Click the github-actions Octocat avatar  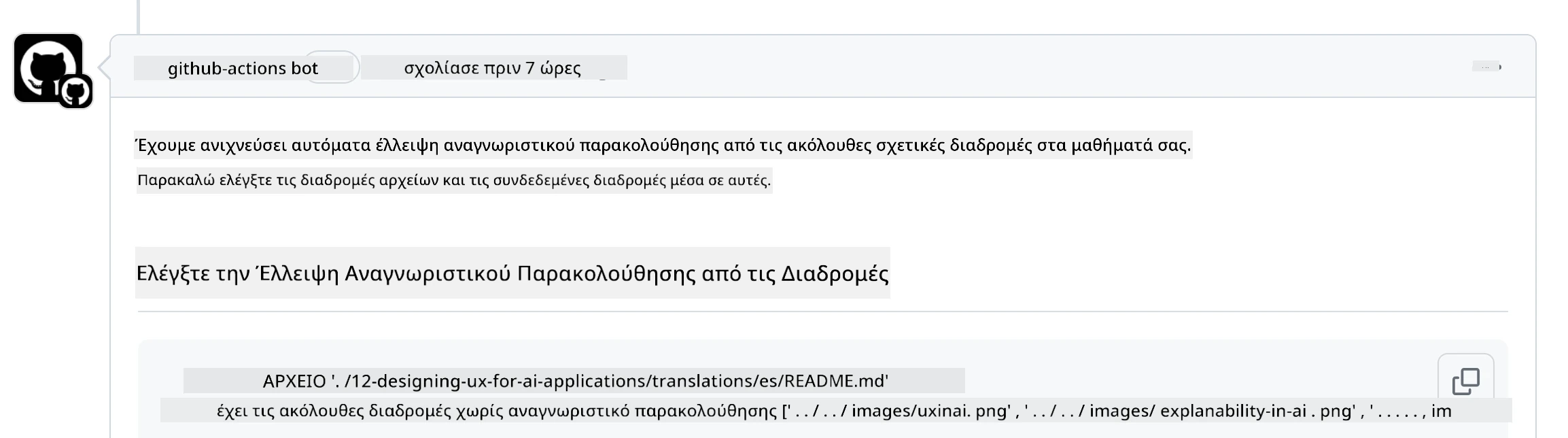48,67
